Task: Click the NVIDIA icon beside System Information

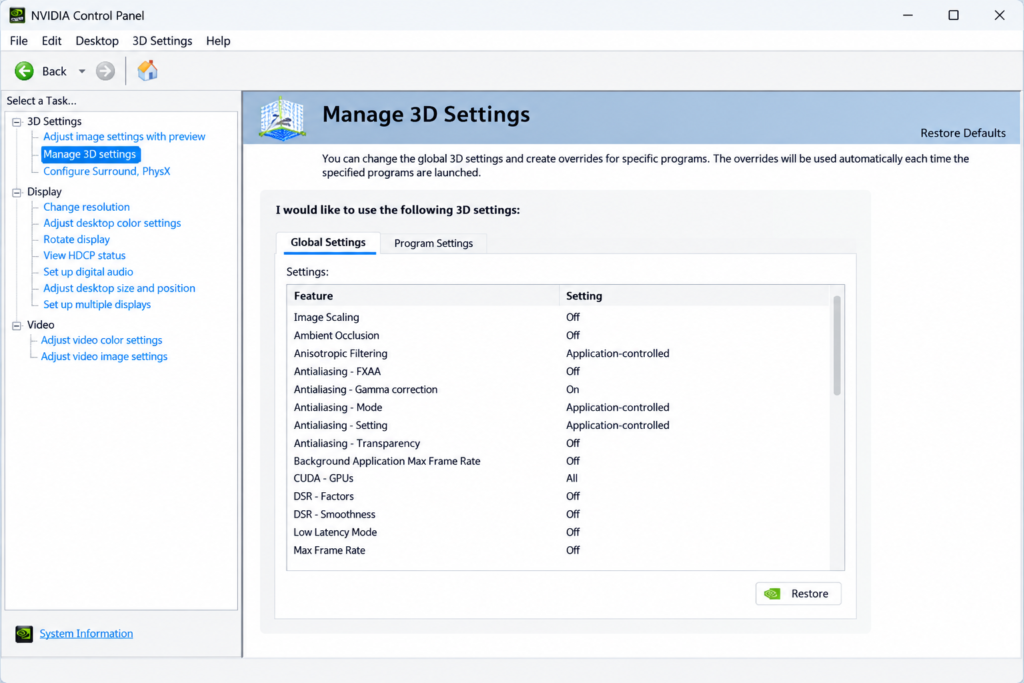Action: point(24,634)
